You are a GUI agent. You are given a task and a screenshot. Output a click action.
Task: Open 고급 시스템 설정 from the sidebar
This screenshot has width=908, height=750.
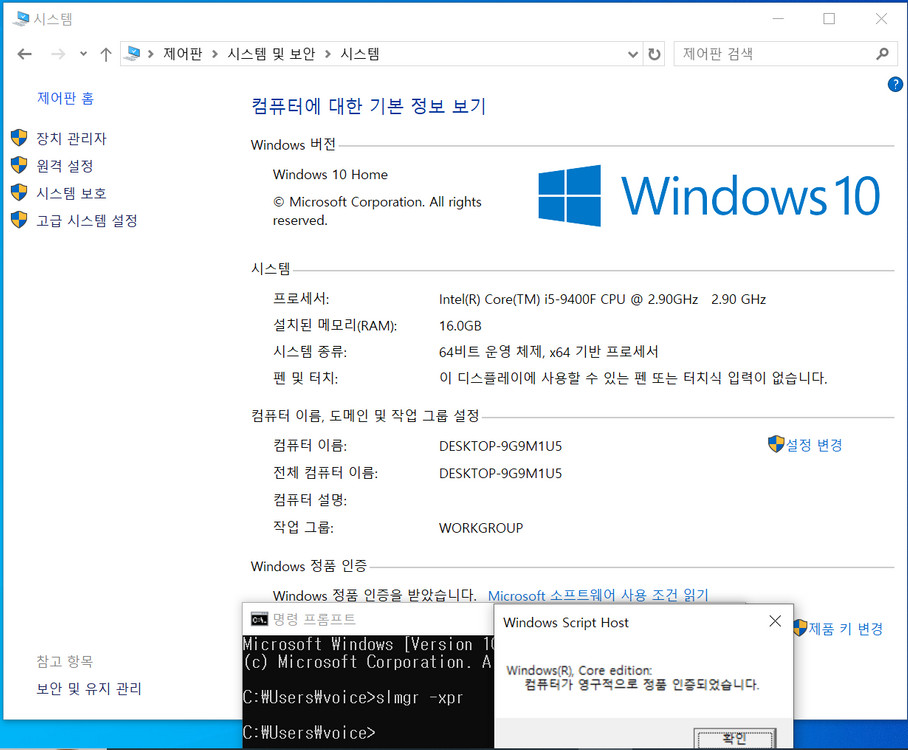88,221
